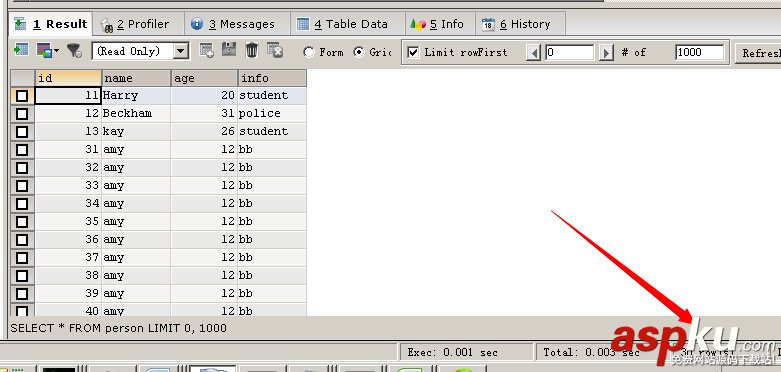Image resolution: width=781 pixels, height=372 pixels.
Task: Select the info cell in row id 32
Action: pos(272,167)
